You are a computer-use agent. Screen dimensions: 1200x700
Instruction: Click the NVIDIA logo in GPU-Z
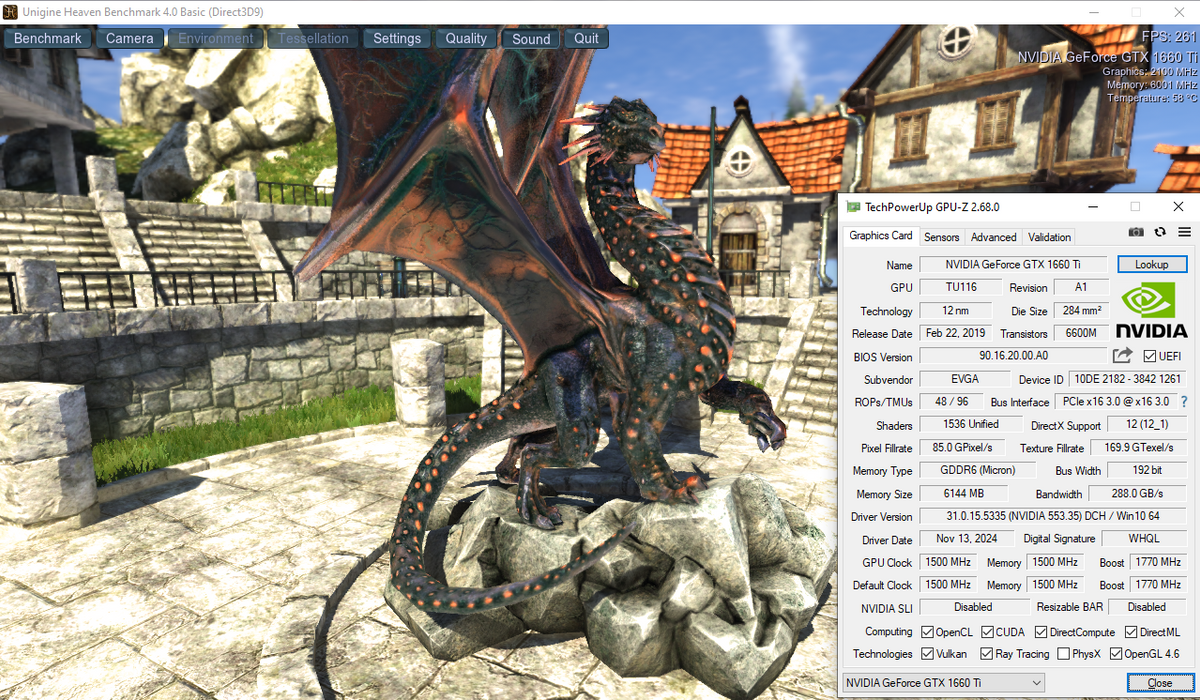pos(1152,309)
